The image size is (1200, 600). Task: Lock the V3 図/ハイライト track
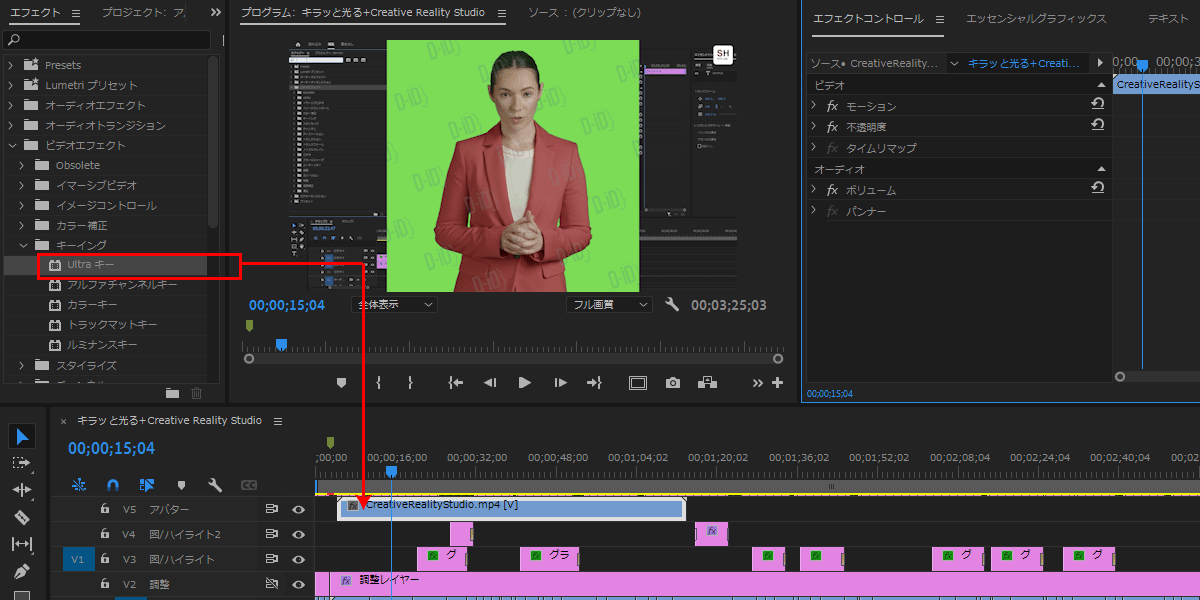104,559
